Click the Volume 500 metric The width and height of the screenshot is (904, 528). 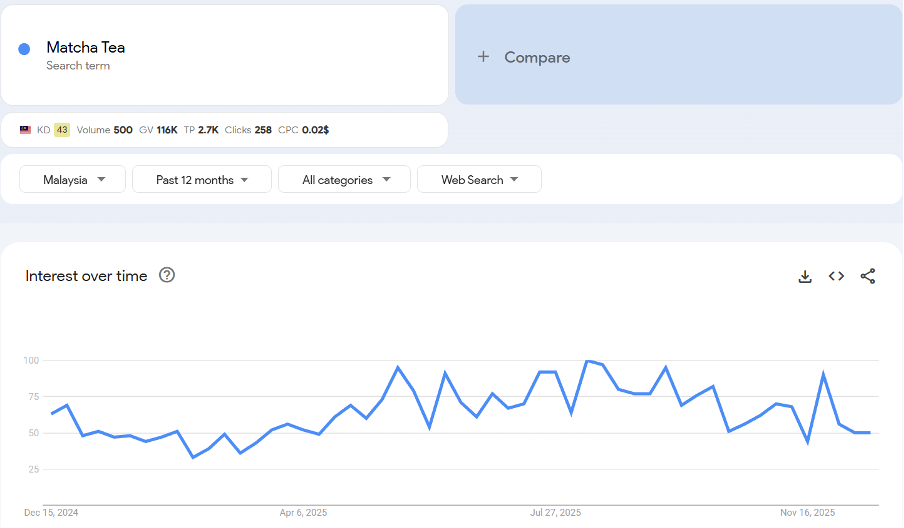coord(104,130)
